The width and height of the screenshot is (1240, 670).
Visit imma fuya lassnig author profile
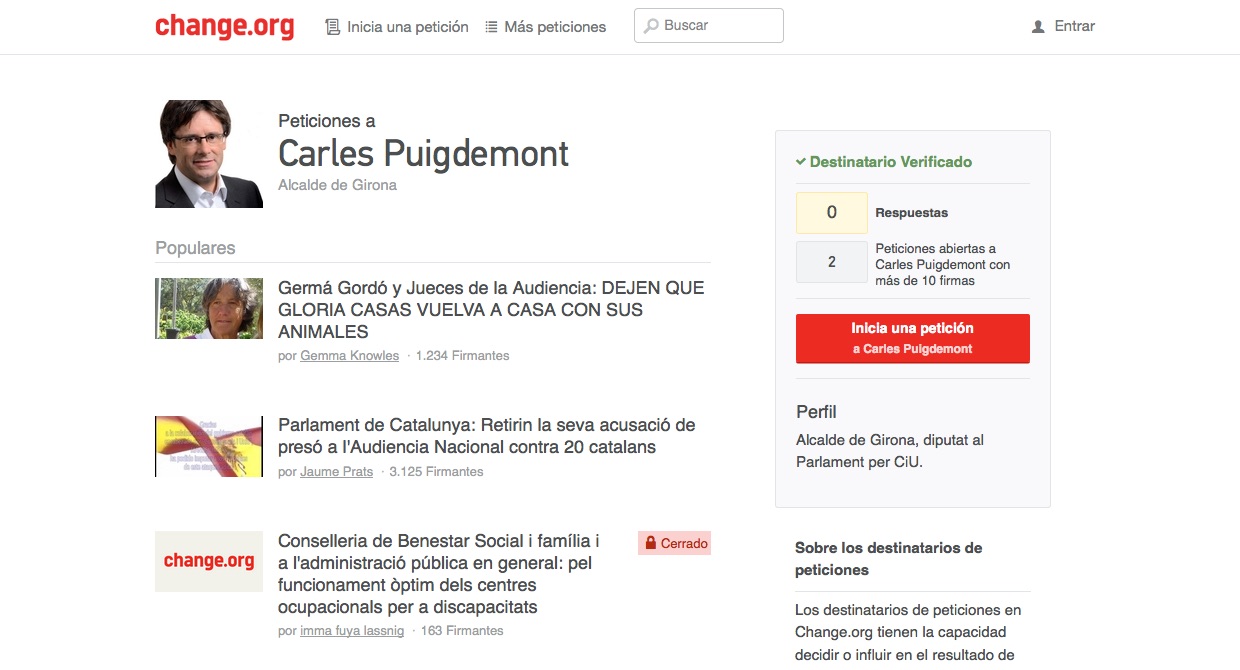click(352, 631)
